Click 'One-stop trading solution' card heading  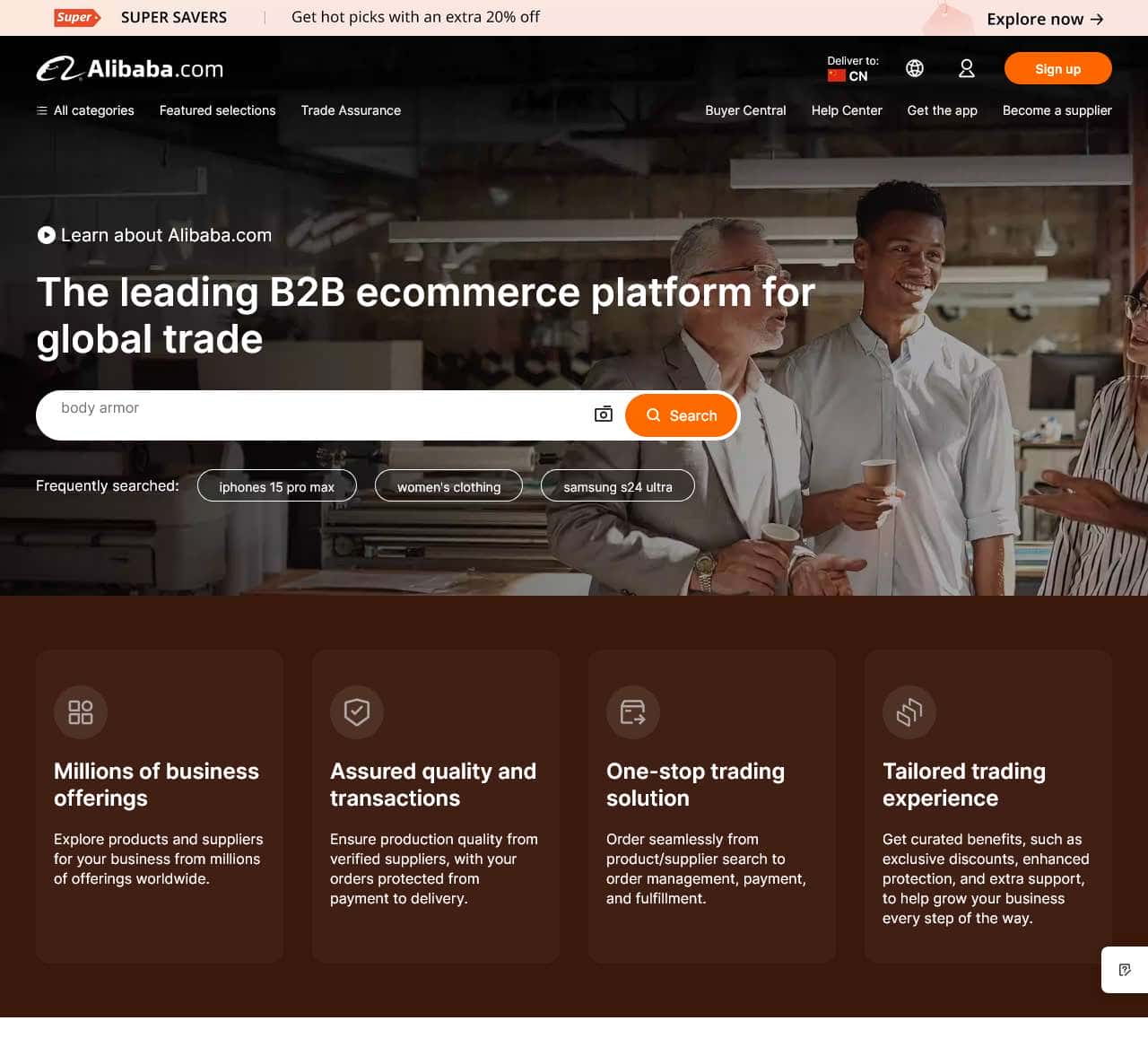pyautogui.click(x=695, y=785)
